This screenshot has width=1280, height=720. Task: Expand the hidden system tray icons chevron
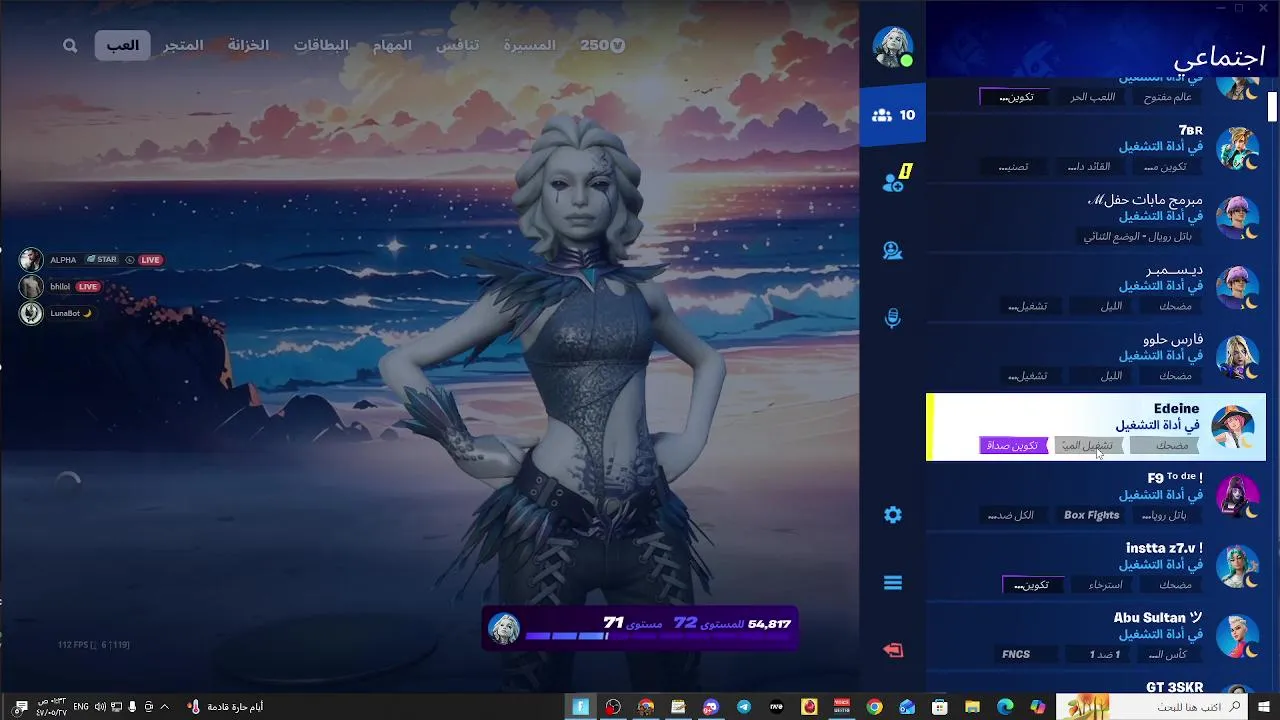[x=165, y=707]
